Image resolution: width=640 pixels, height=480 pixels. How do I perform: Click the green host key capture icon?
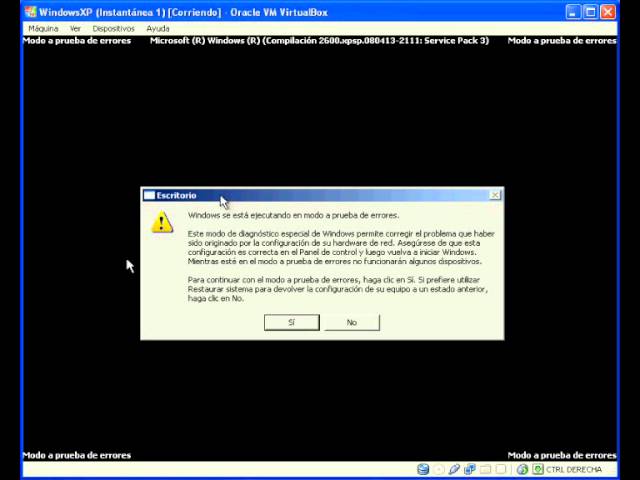[538, 469]
